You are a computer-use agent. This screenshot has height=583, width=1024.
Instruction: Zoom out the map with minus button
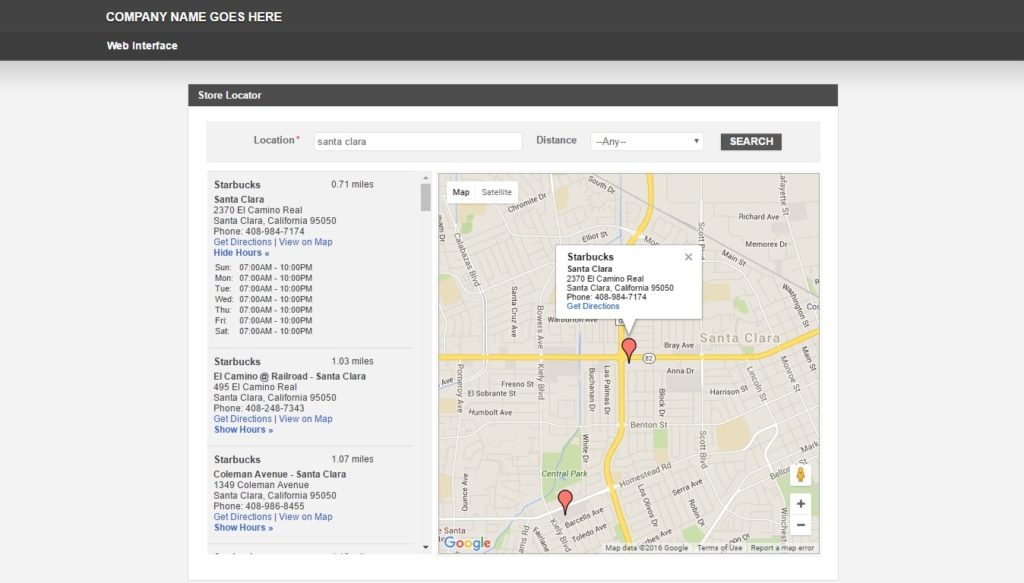pyautogui.click(x=800, y=525)
